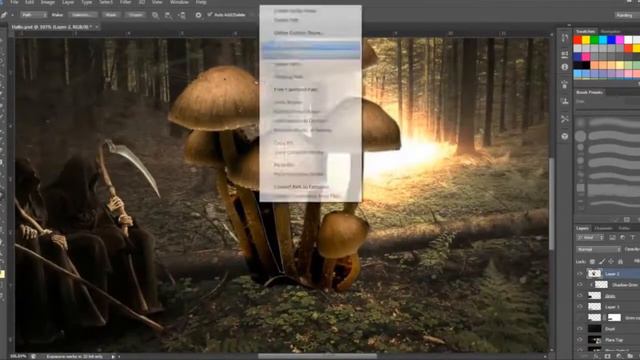Toggle visibility of Layer 1
This screenshot has height=360, width=640.
tap(580, 307)
